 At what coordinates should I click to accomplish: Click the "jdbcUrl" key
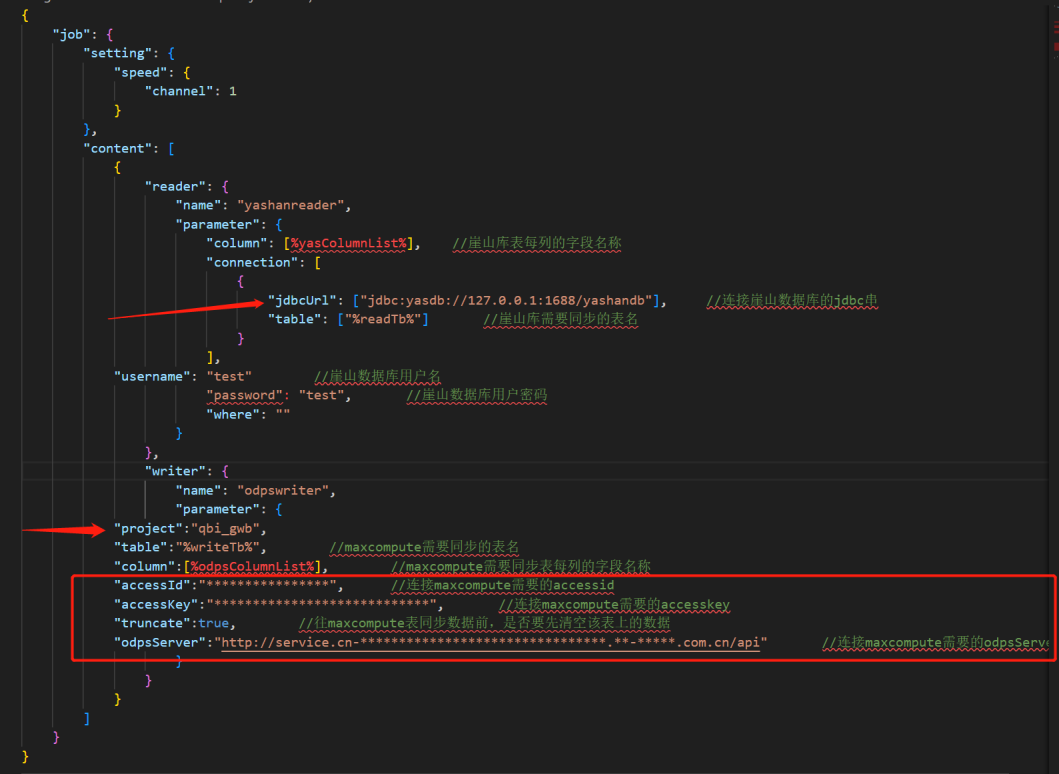coord(302,300)
